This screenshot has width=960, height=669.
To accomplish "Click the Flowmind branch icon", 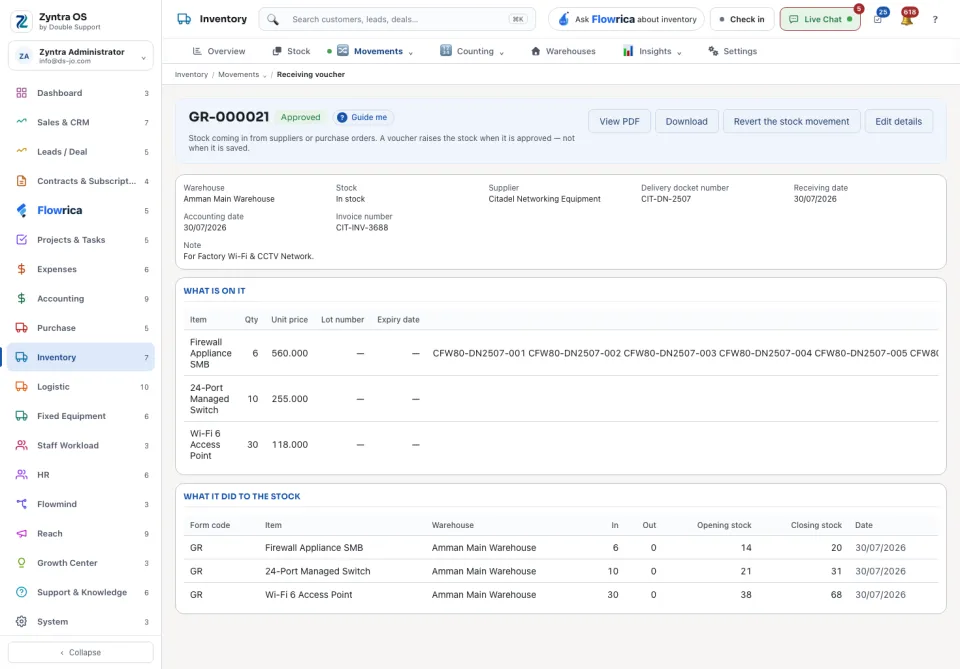I will click(21, 504).
